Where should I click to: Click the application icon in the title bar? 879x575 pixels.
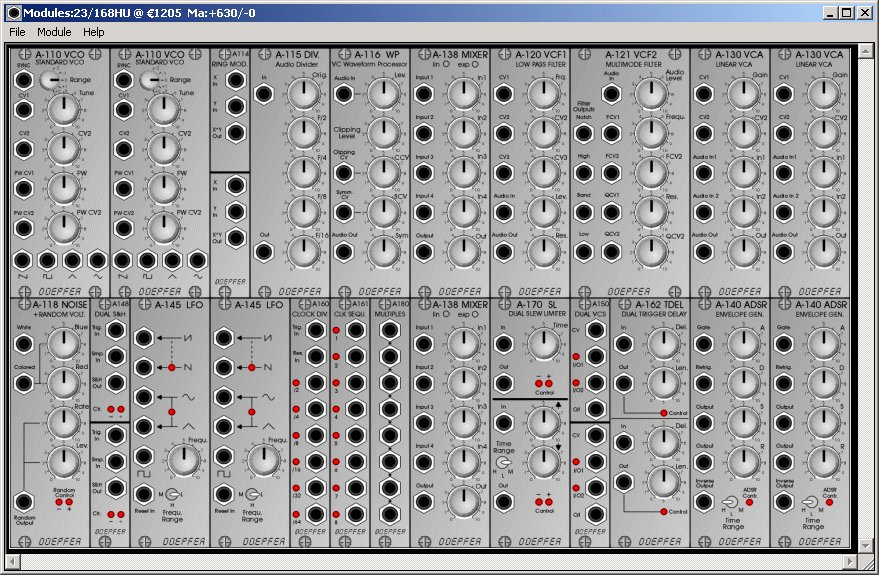click(13, 12)
